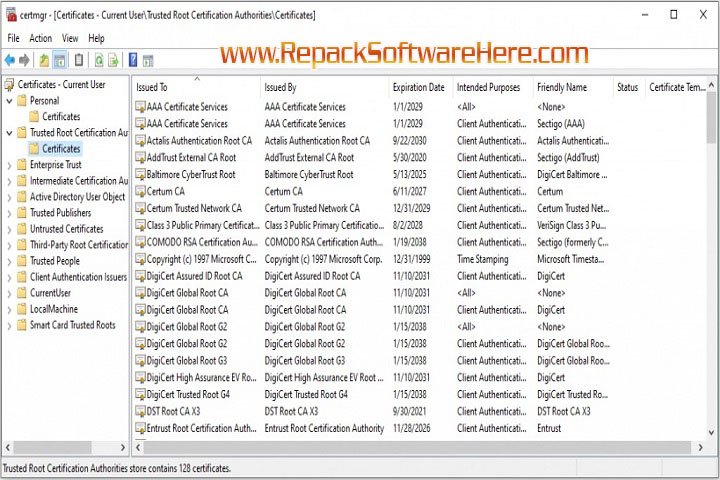The width and height of the screenshot is (720, 480).
Task: Click expiration date '12/31/1999'
Action: coord(411,260)
